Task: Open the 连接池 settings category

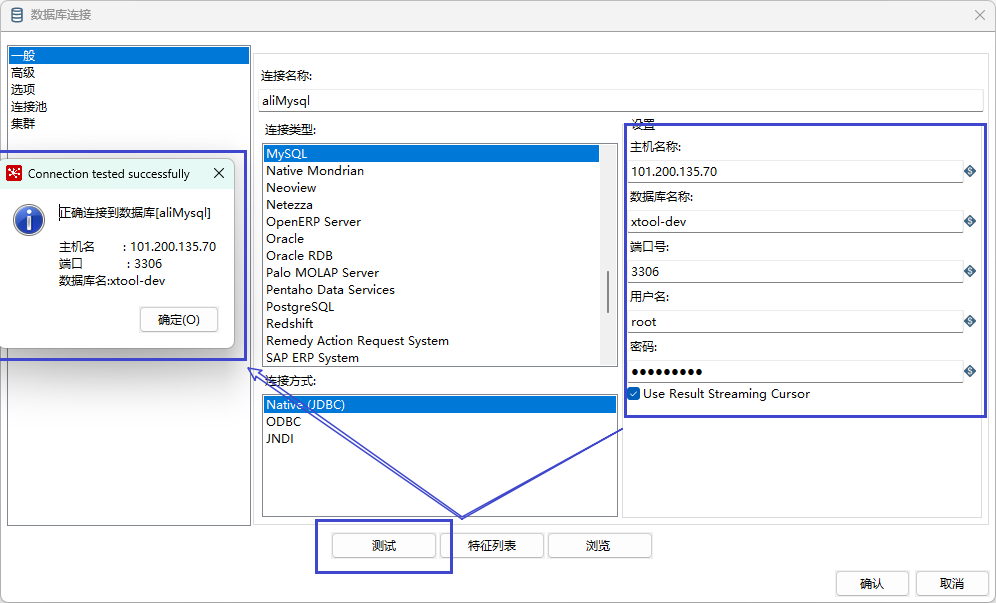Action: 29,106
